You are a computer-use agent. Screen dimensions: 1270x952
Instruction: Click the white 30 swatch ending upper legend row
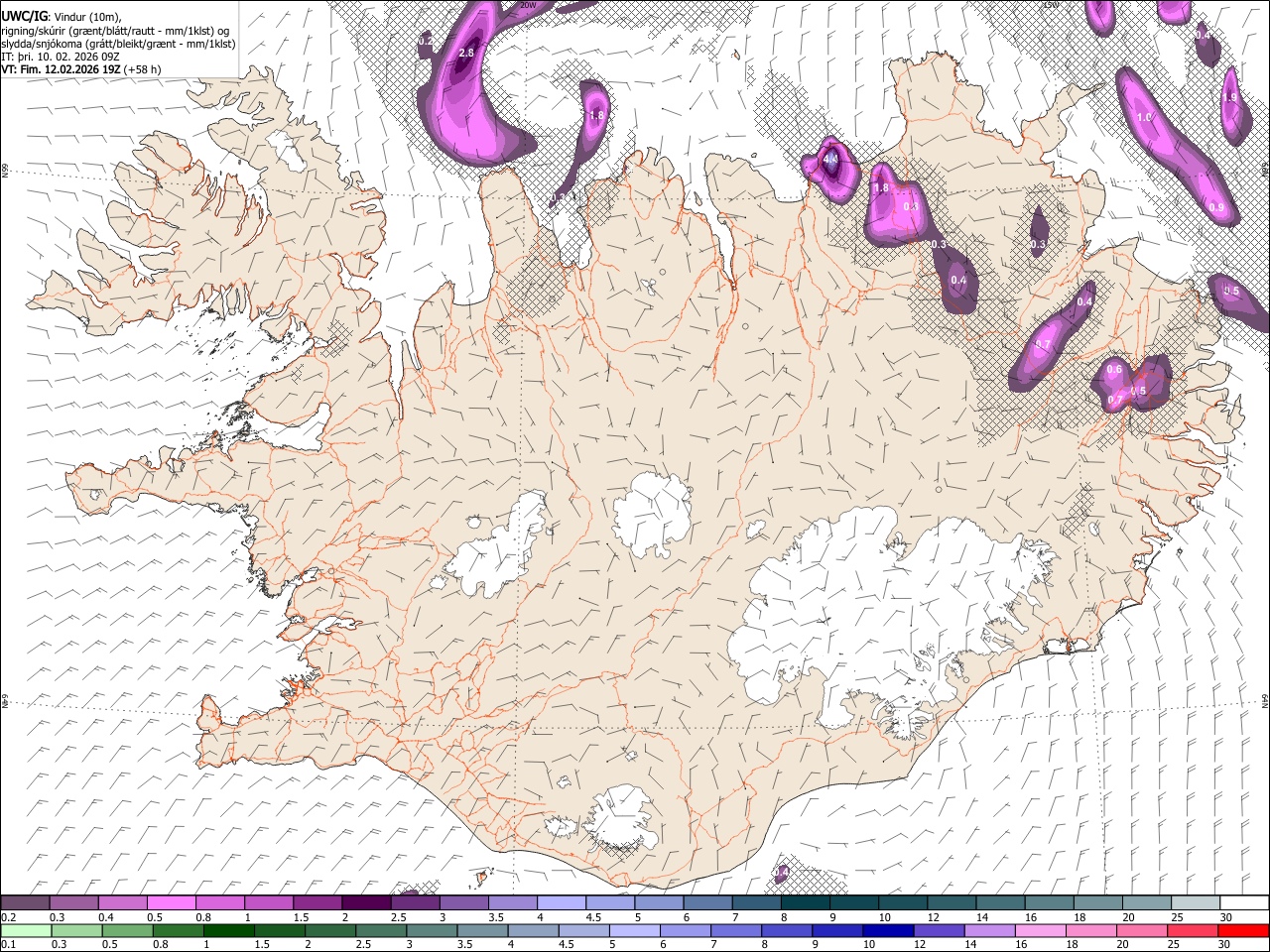click(x=1244, y=903)
